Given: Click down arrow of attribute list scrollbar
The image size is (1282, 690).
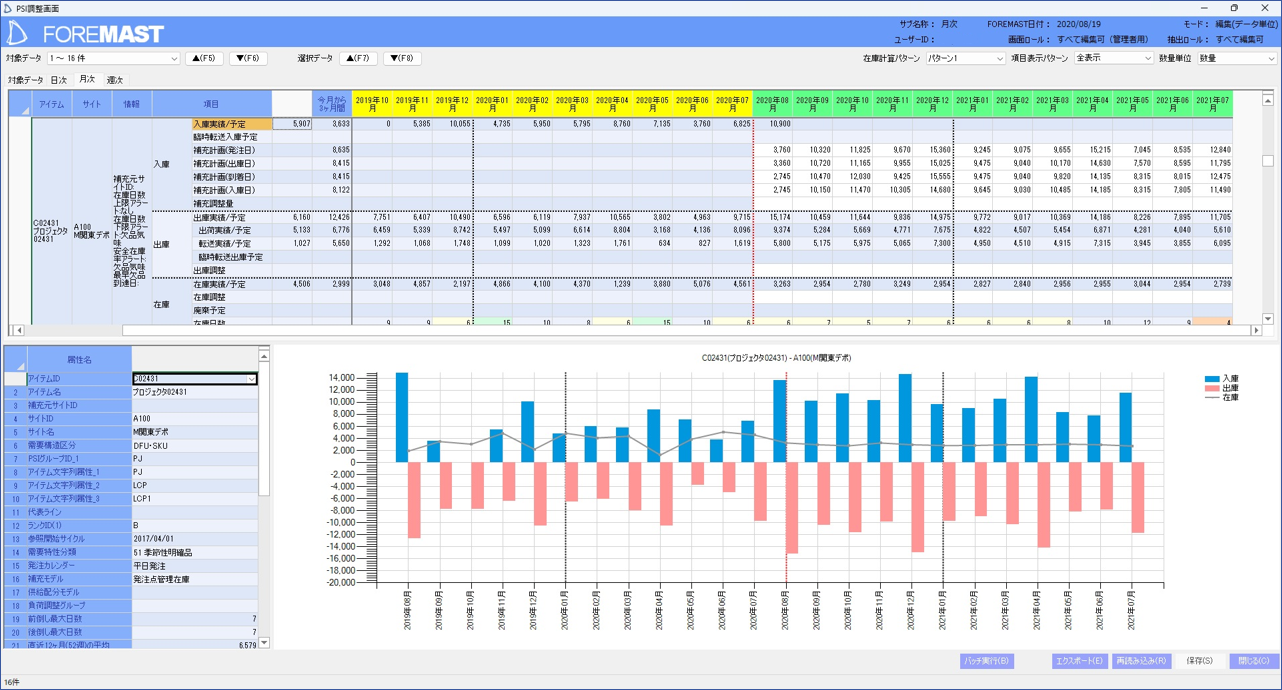Looking at the screenshot, I should pyautogui.click(x=264, y=643).
